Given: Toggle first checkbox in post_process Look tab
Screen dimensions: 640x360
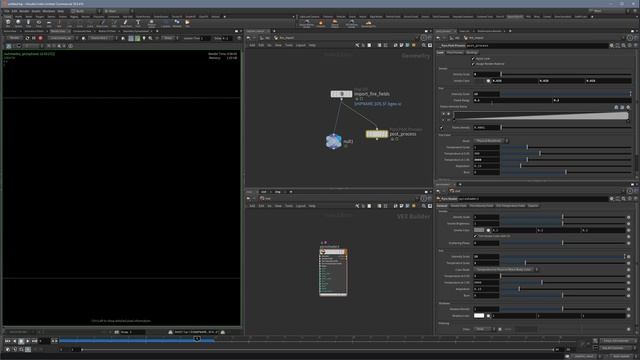Looking at the screenshot, I should coord(473,58).
